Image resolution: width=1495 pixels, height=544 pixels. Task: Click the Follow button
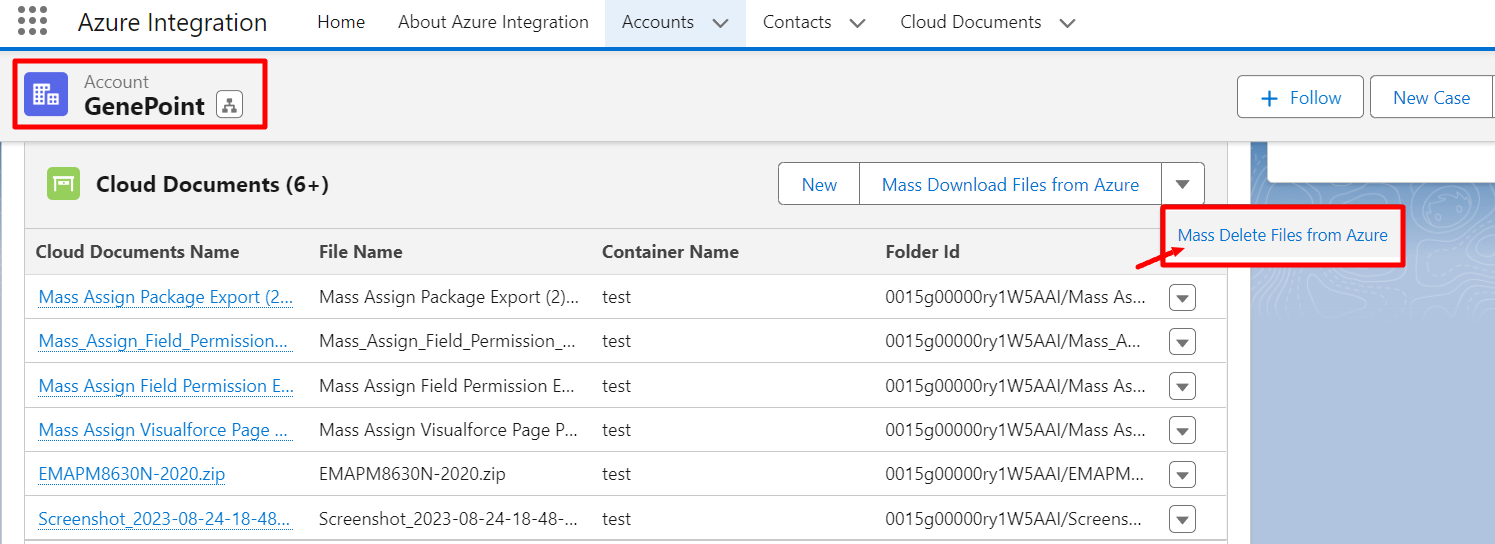pyautogui.click(x=1300, y=97)
